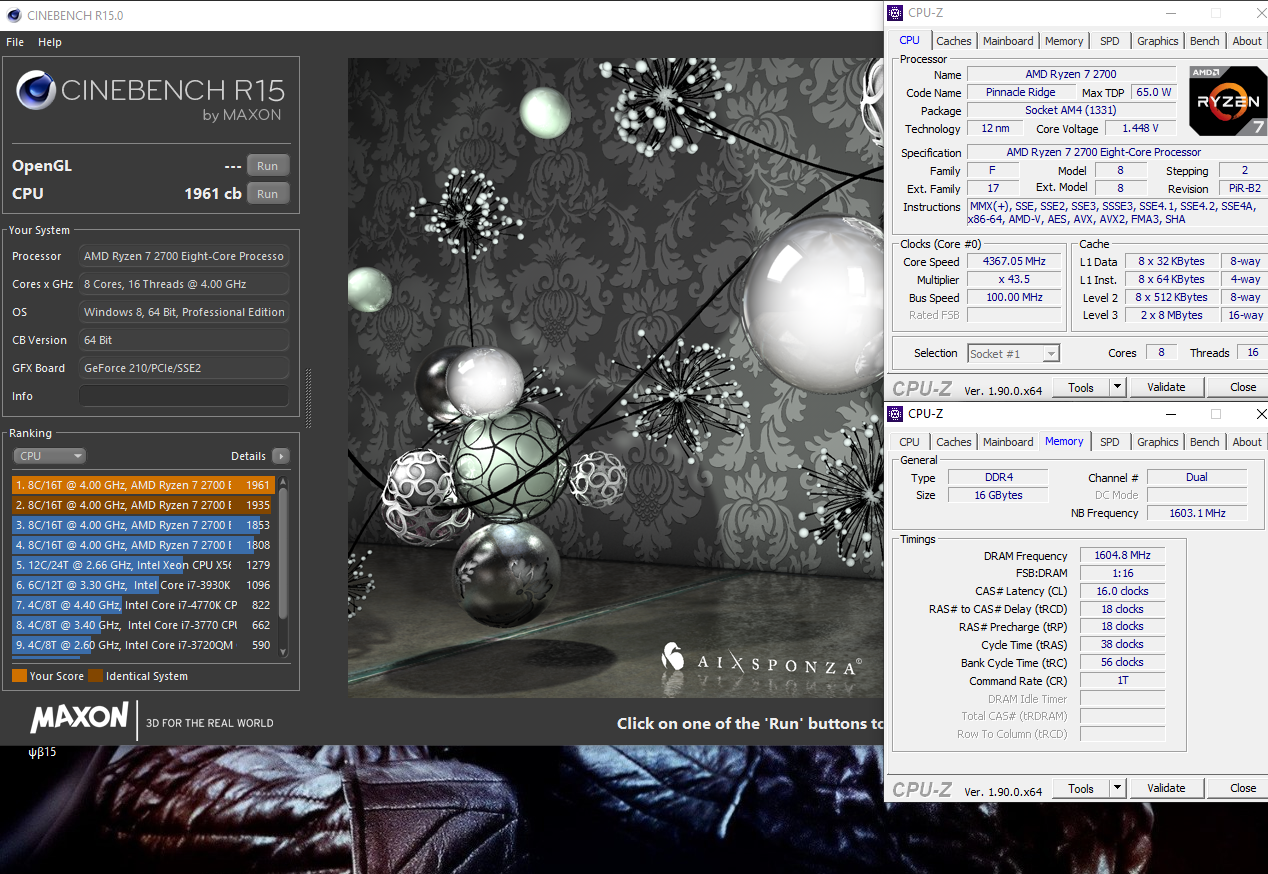Expand Tools dropdown arrow in lower CPU-Z

(x=1118, y=788)
